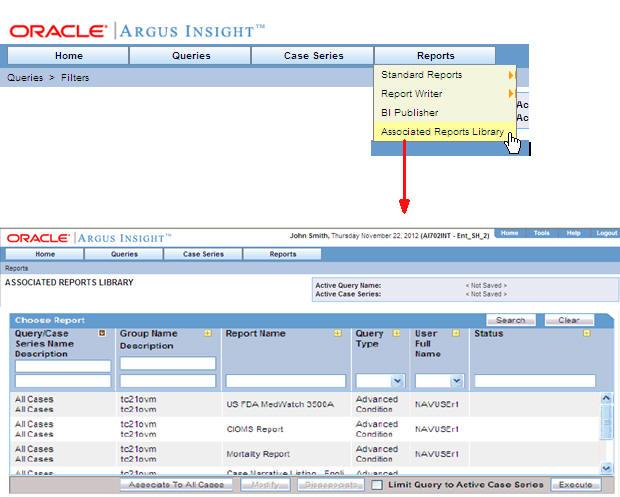Click the Filters breadcrumb in upper window

click(75, 77)
